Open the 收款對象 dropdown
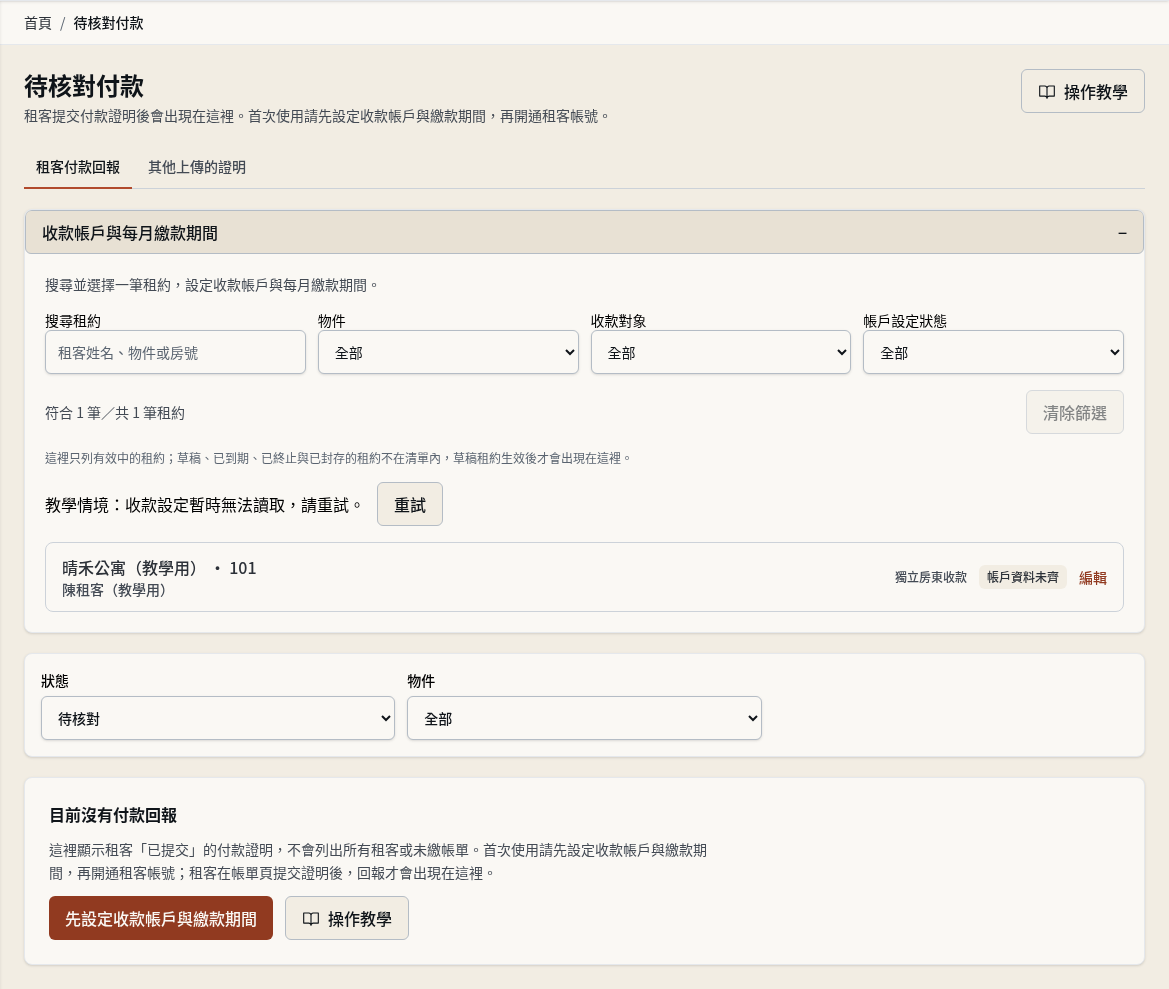Screen dimensions: 1169x989 [x=721, y=353]
